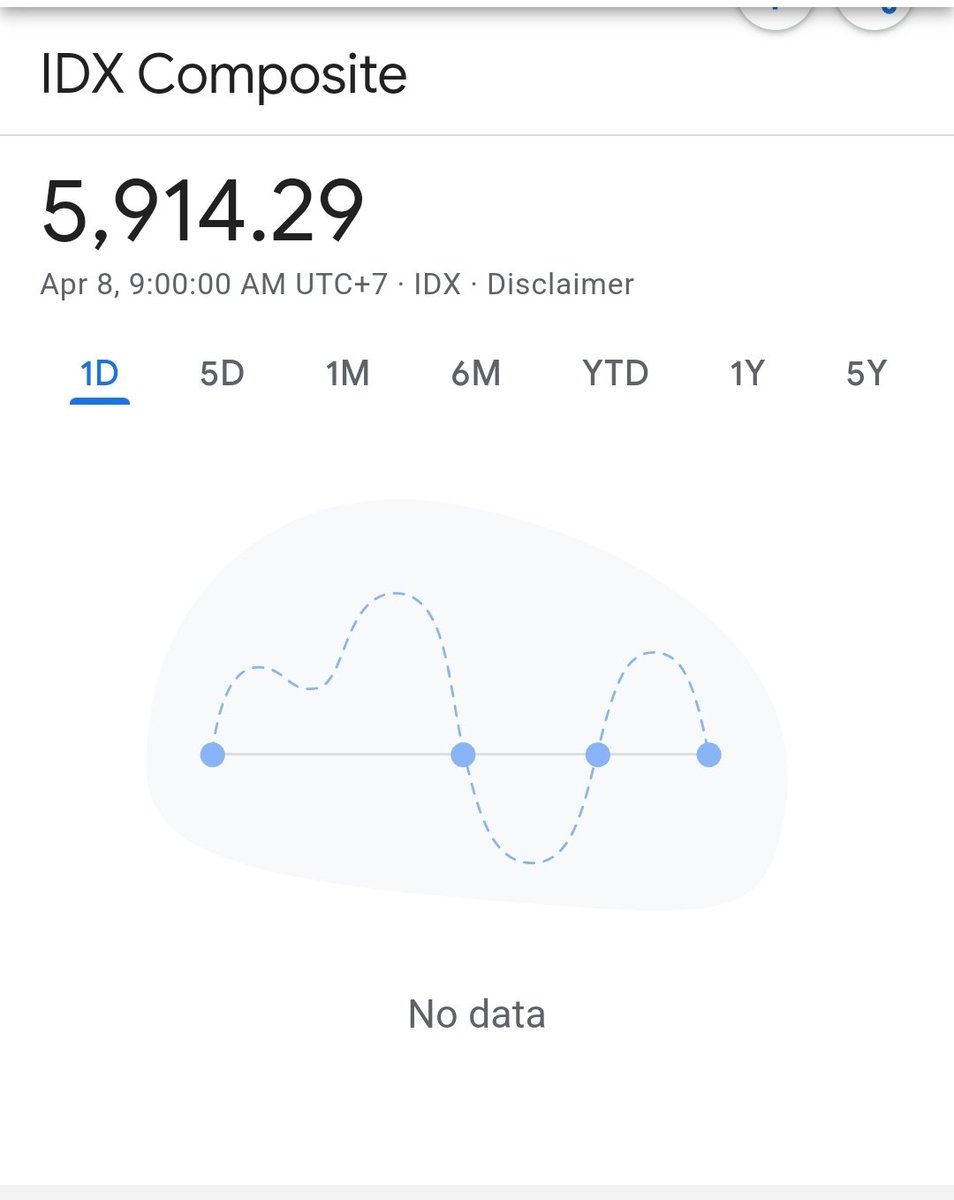The width and height of the screenshot is (954, 1200).
Task: Switch to the 5D time range tab
Action: click(222, 373)
